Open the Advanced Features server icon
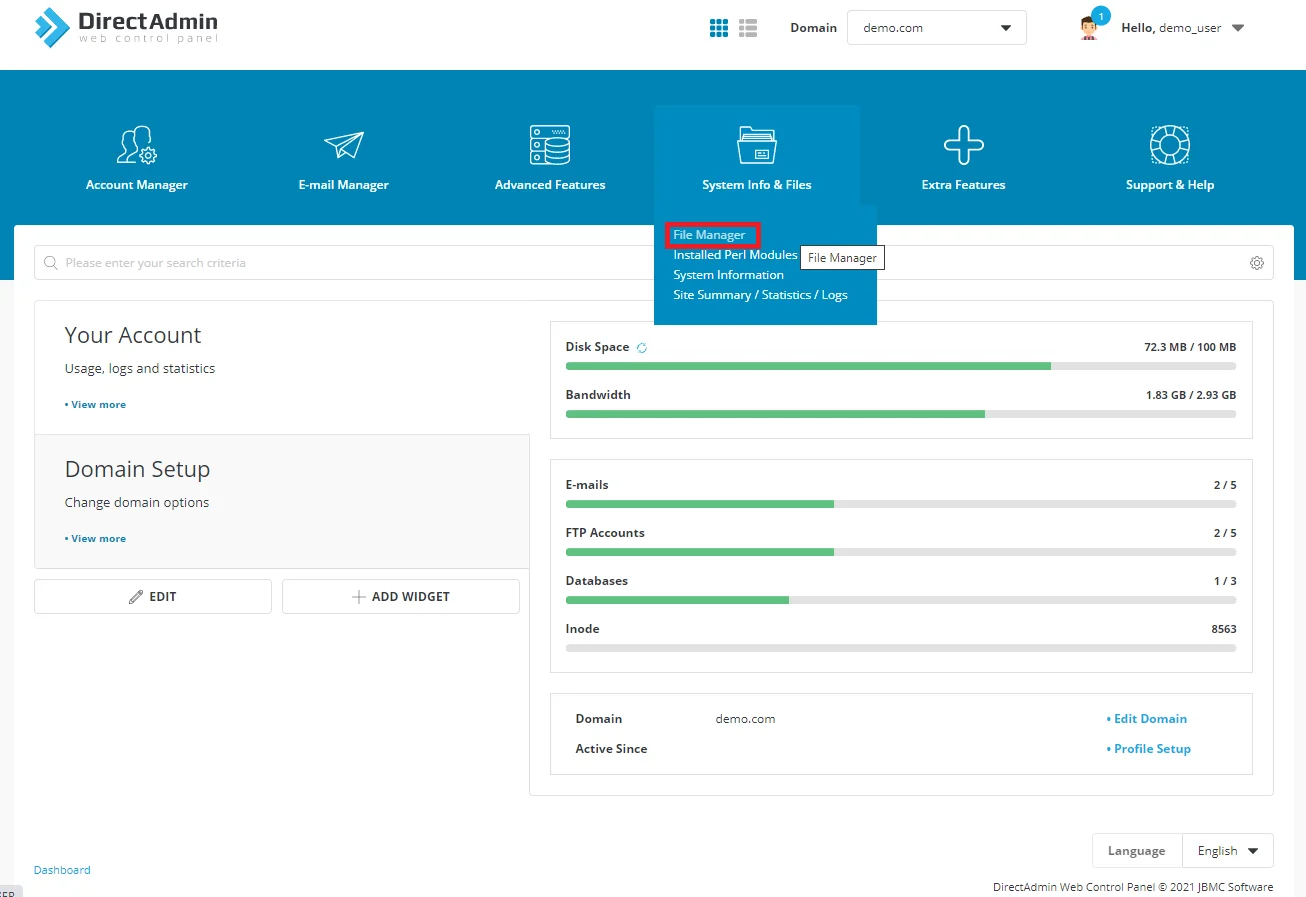 coord(550,146)
